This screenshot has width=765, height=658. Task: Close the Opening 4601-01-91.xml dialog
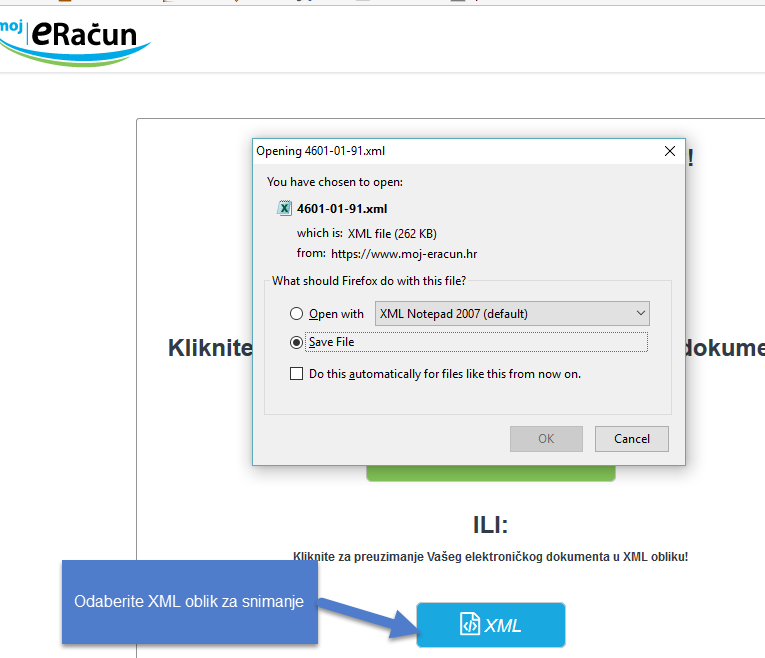[670, 151]
